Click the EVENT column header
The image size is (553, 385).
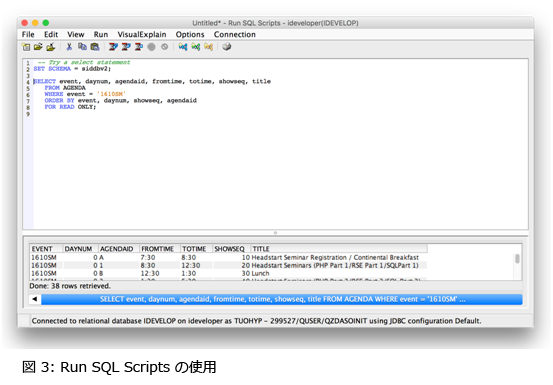[46, 249]
